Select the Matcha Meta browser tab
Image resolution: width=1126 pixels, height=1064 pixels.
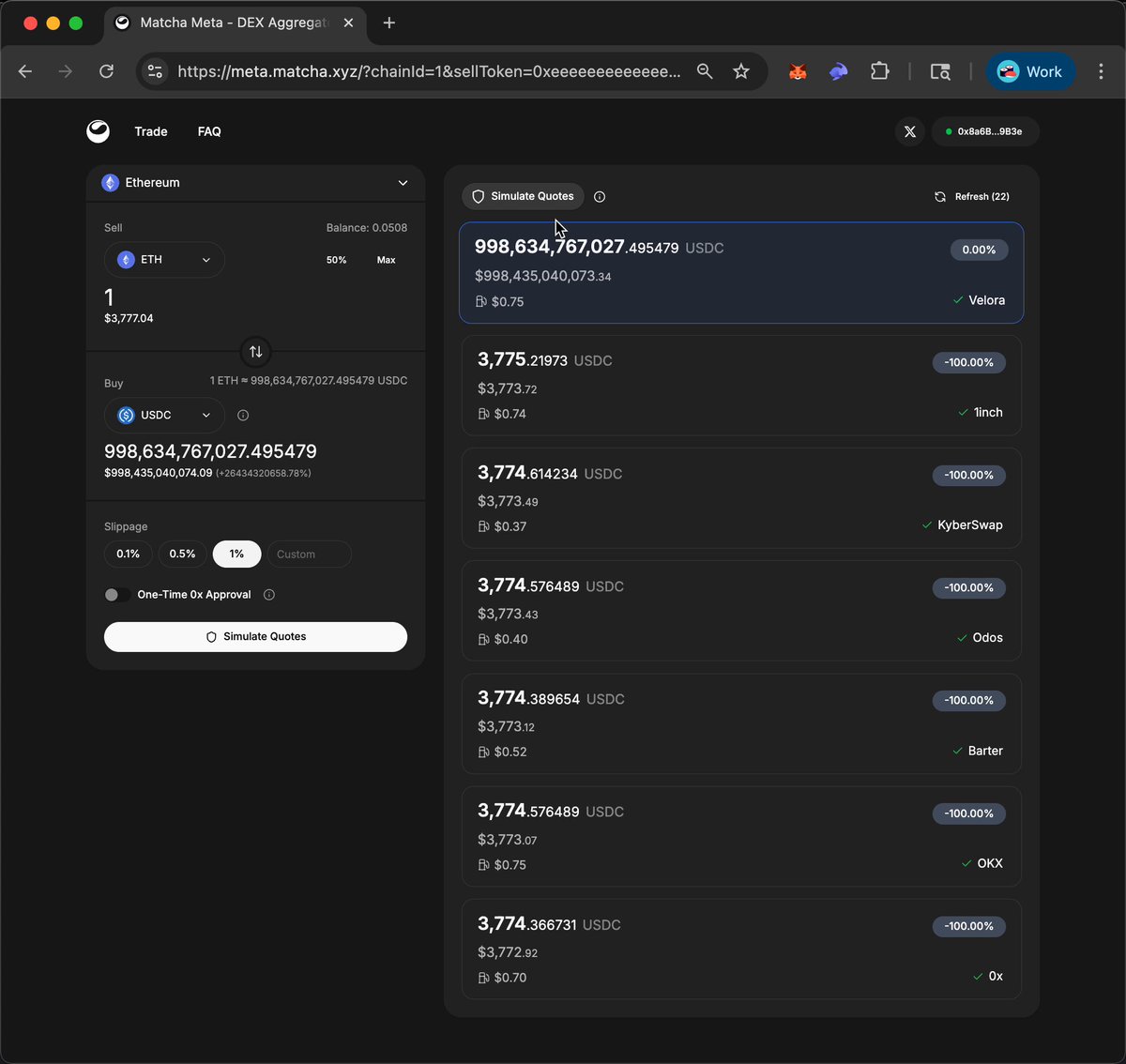[235, 23]
